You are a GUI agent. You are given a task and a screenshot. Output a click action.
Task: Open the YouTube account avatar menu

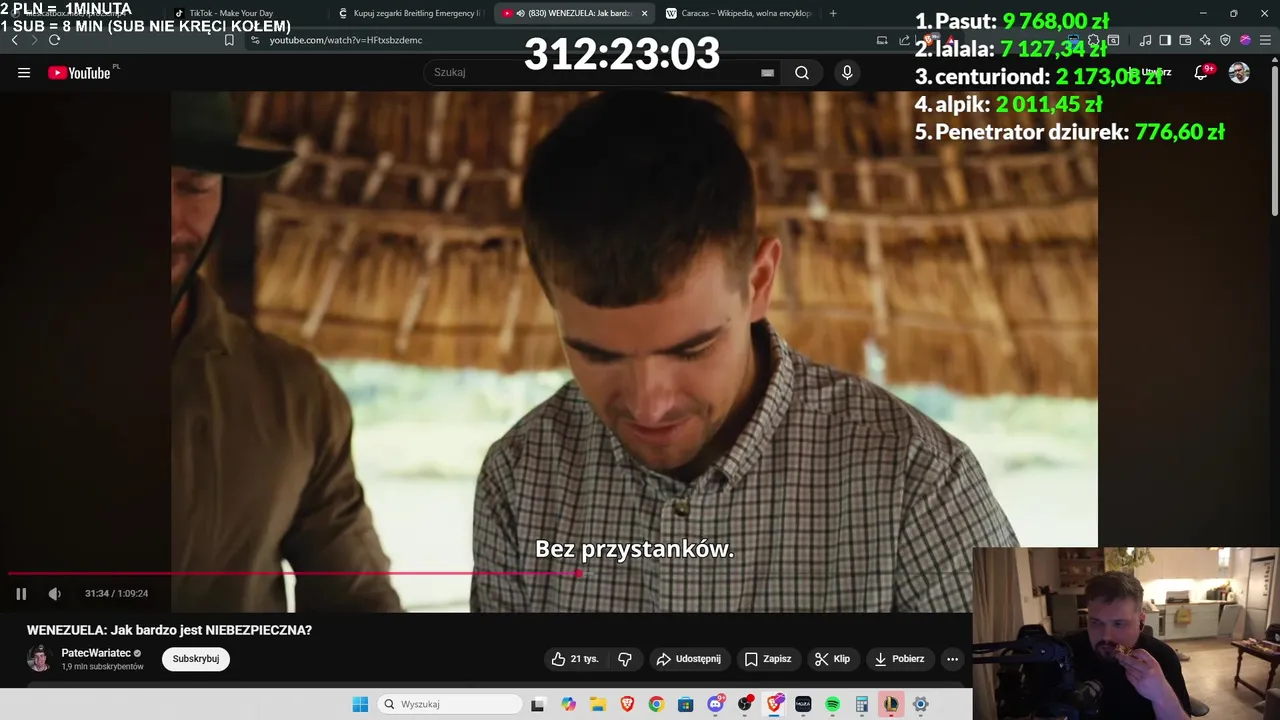pyautogui.click(x=1239, y=73)
